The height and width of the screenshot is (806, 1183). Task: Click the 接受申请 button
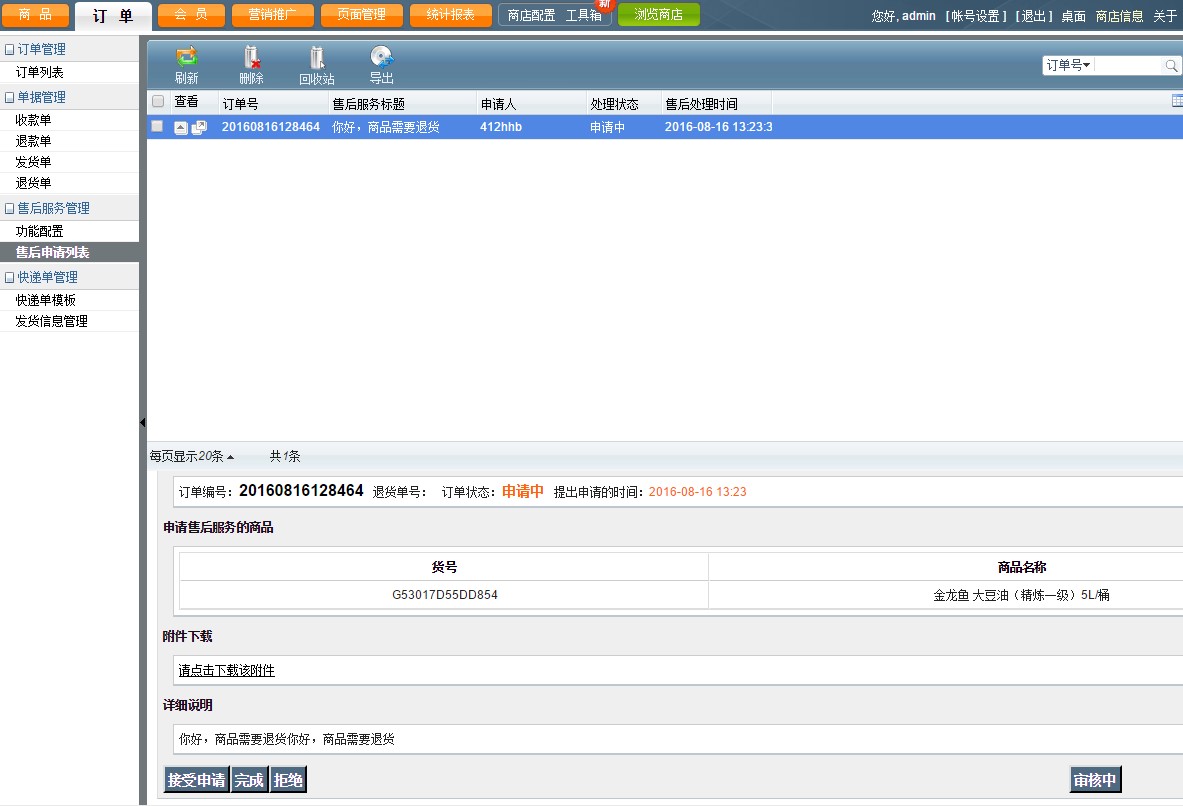pos(196,780)
